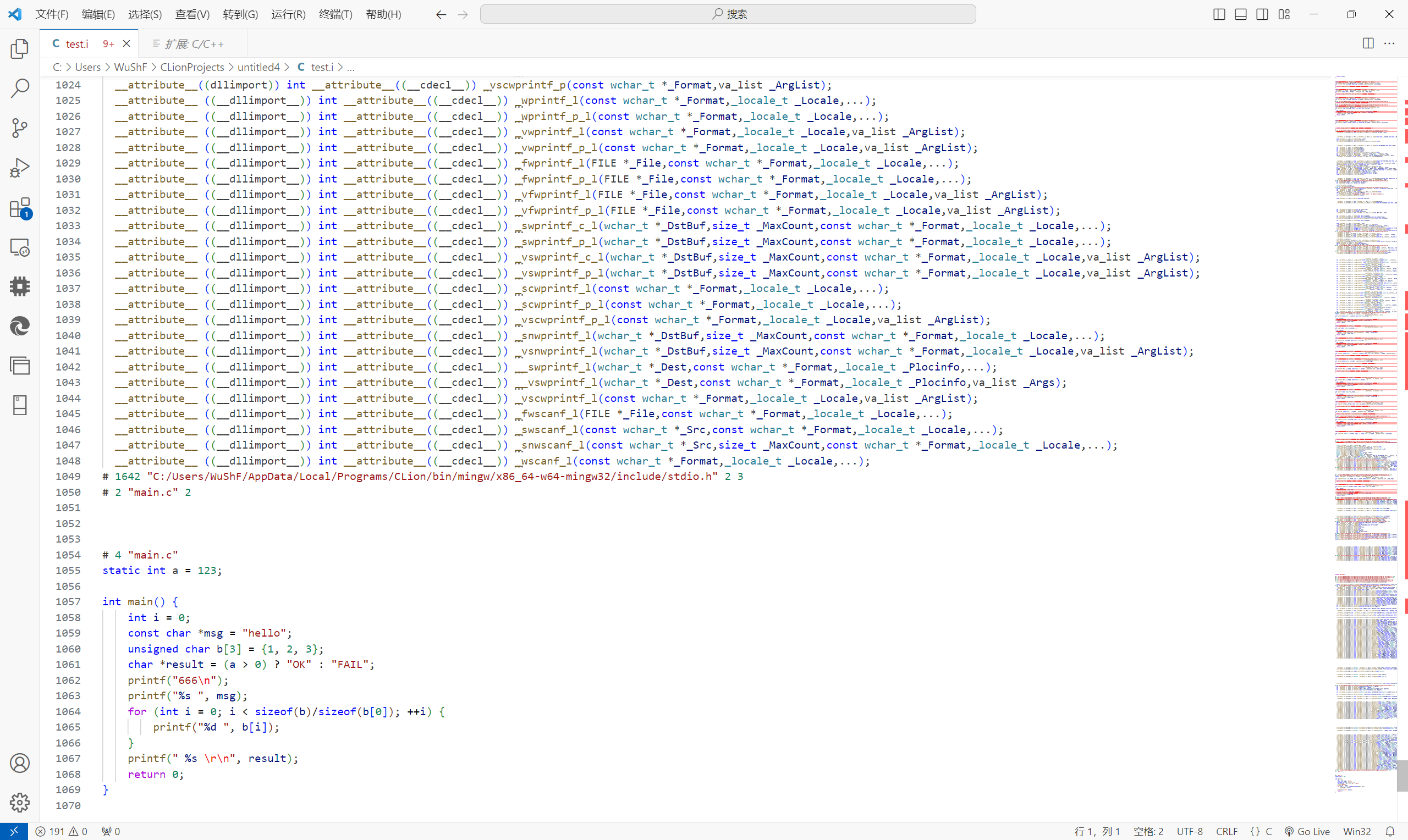Expand the untitled4 breadcrumb segment

[258, 68]
